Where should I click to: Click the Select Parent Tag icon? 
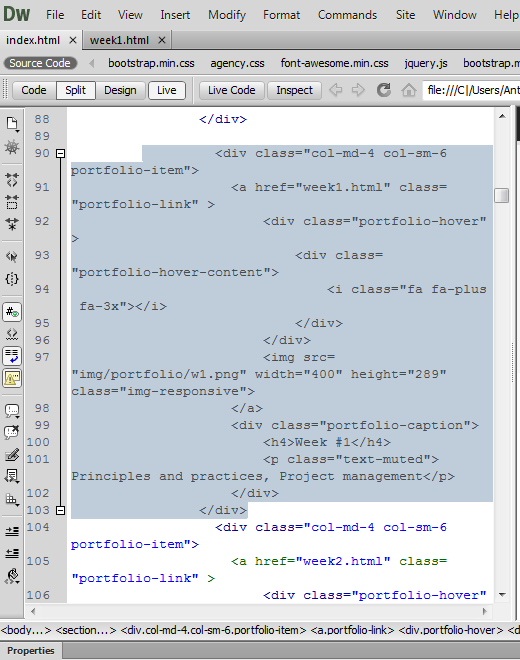coord(12,256)
